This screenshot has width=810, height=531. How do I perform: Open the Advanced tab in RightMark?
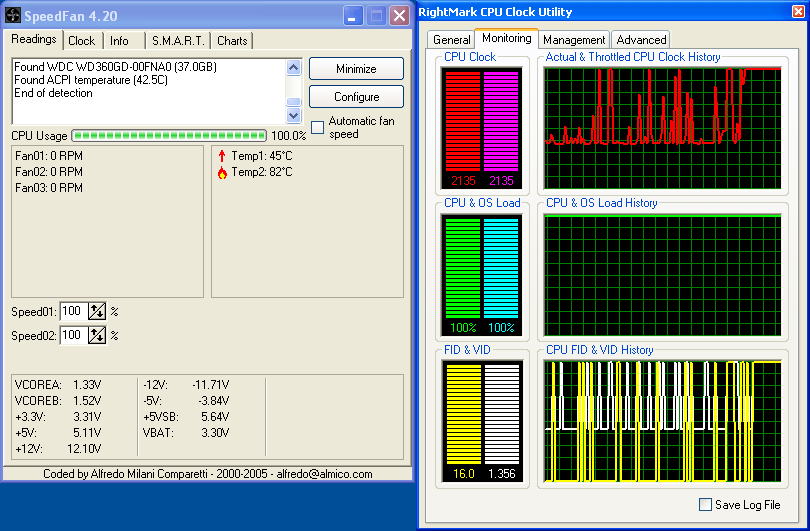pyautogui.click(x=641, y=40)
